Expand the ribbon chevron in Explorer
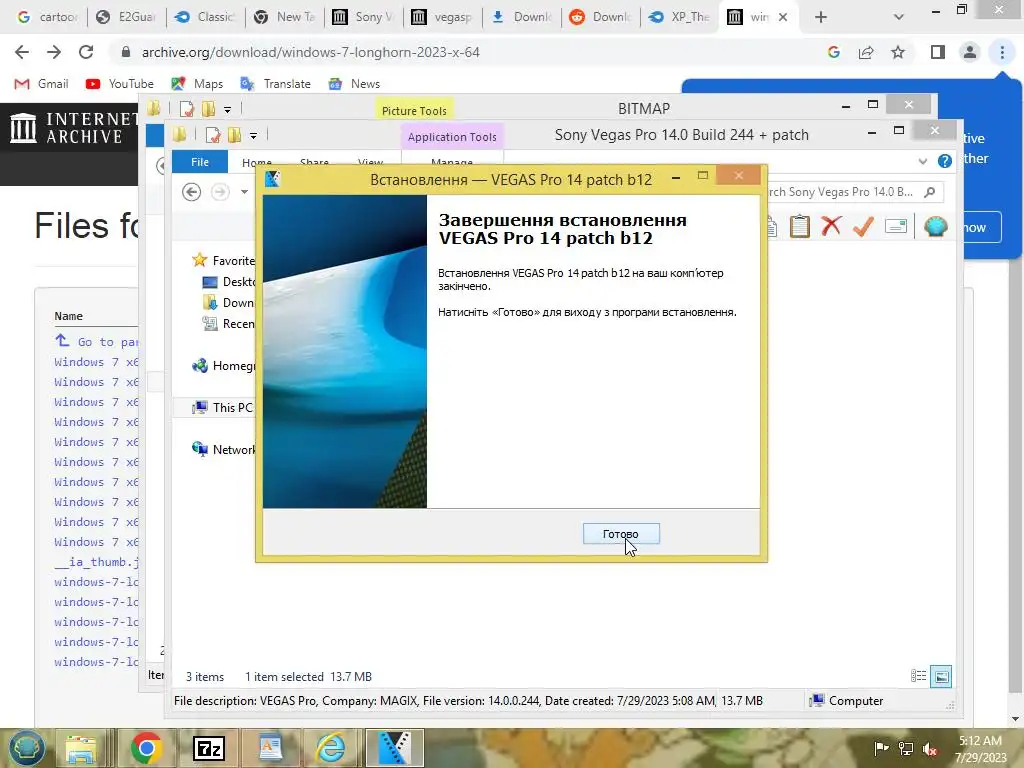The width and height of the screenshot is (1024, 768). point(922,161)
